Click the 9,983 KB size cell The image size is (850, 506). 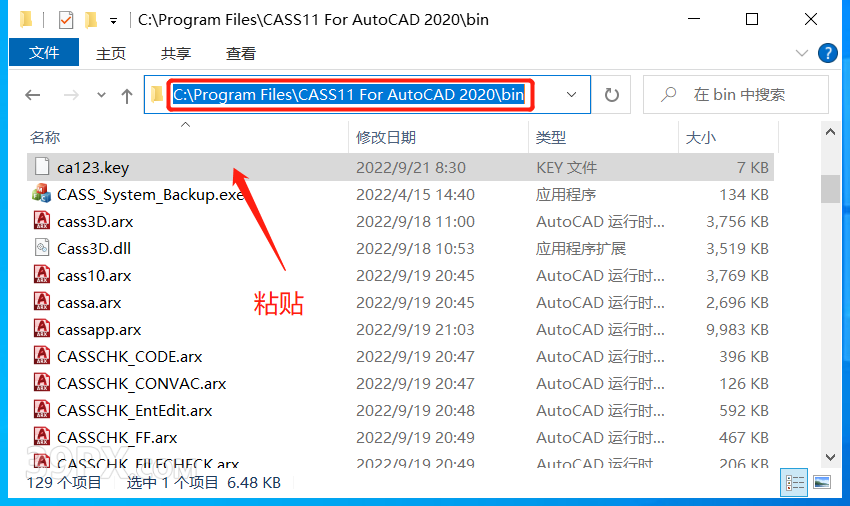pyautogui.click(x=737, y=330)
